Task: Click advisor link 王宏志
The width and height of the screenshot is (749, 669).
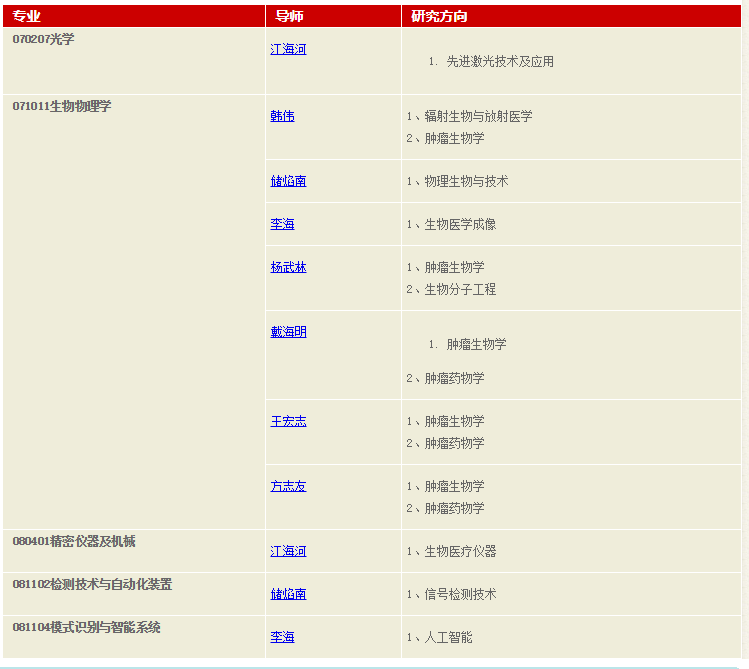Action: click(x=288, y=421)
